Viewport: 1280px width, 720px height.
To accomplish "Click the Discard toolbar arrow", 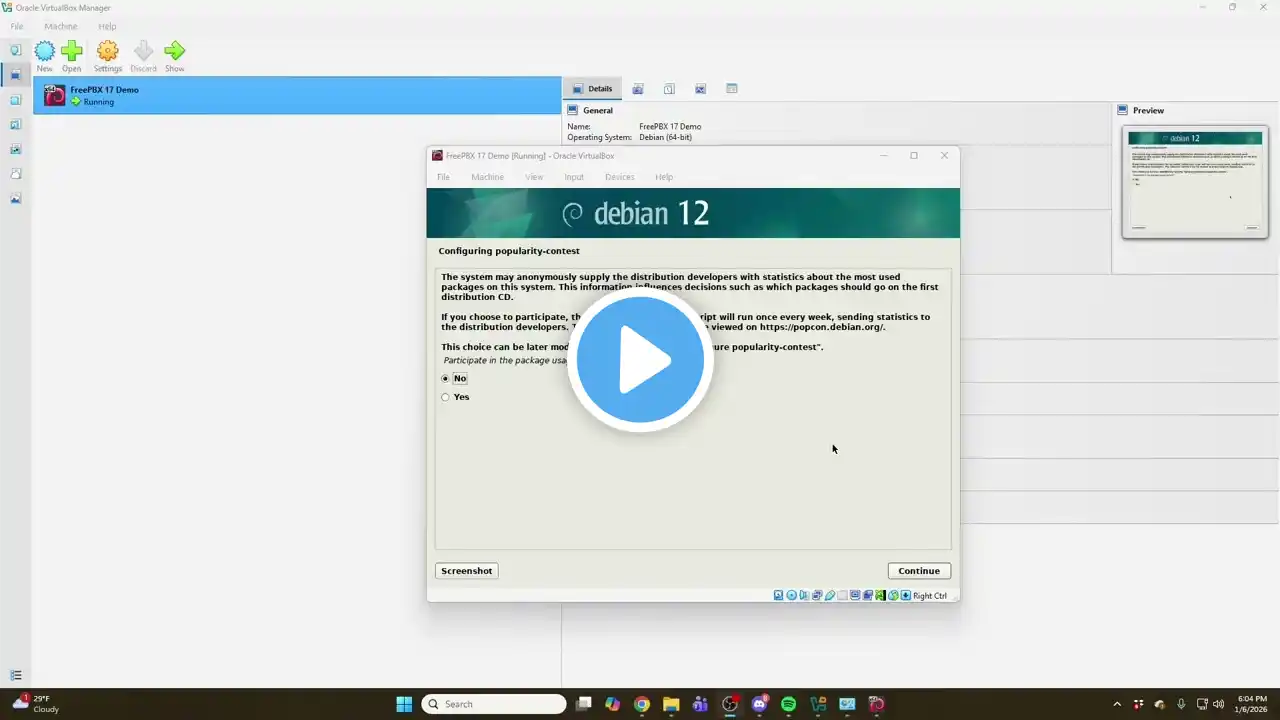I will coord(143,56).
